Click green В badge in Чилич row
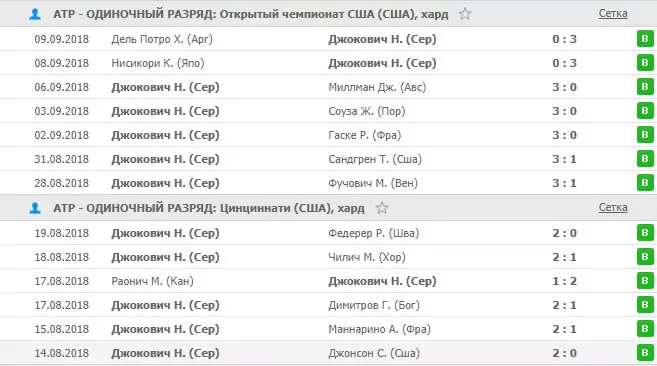The width and height of the screenshot is (657, 366). [x=645, y=257]
